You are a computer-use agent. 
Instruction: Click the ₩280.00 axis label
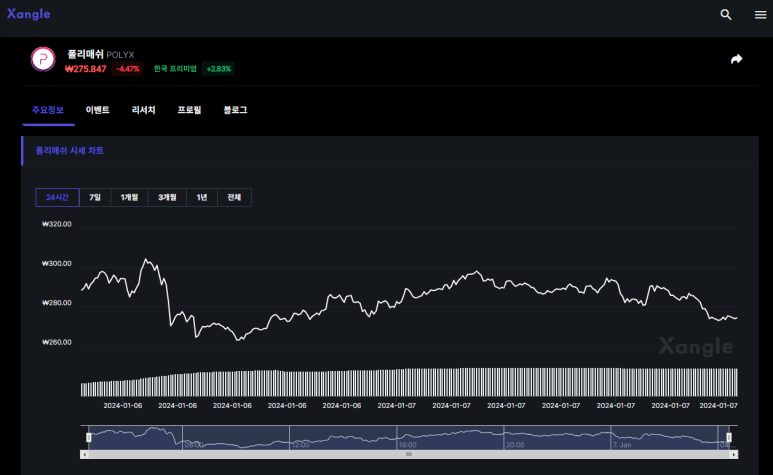tap(57, 303)
